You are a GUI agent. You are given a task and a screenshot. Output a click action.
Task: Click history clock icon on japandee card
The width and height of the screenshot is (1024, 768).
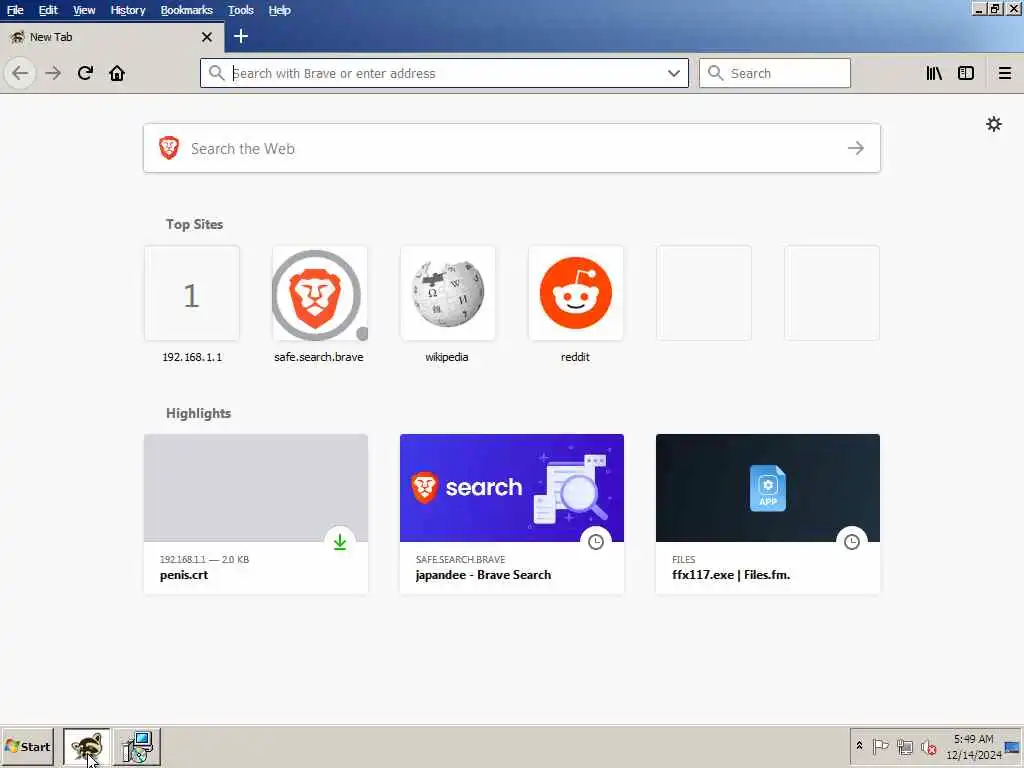click(x=596, y=542)
